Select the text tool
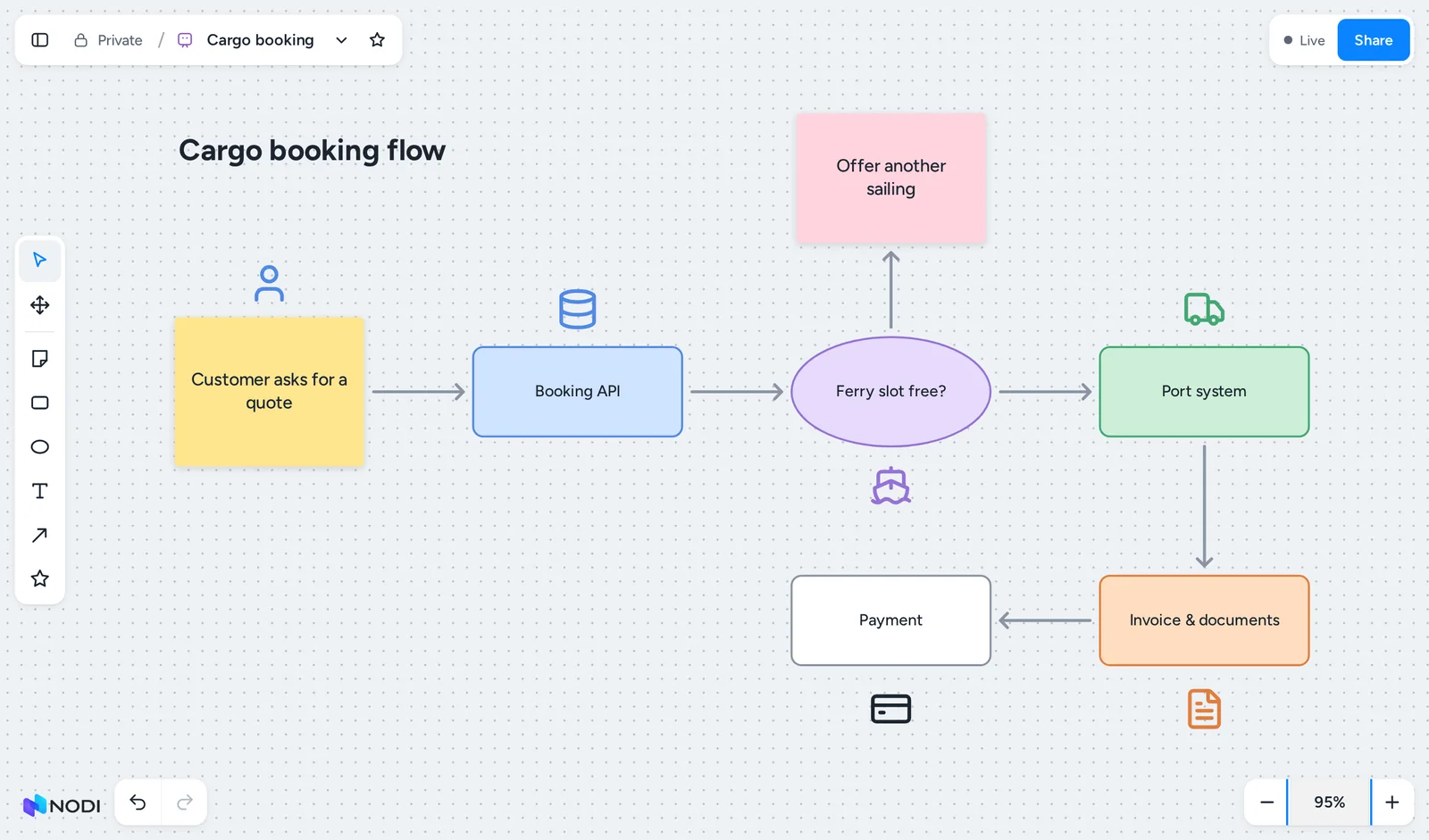This screenshot has height=840, width=1429. pos(40,491)
